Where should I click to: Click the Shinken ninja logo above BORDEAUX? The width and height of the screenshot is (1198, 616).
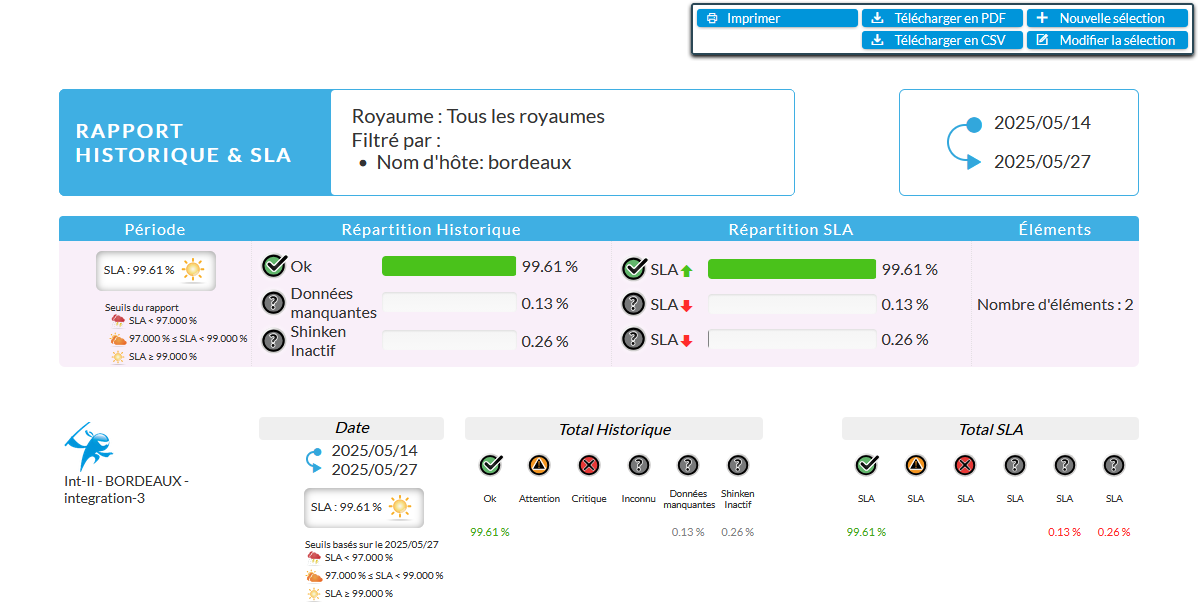pyautogui.click(x=89, y=446)
